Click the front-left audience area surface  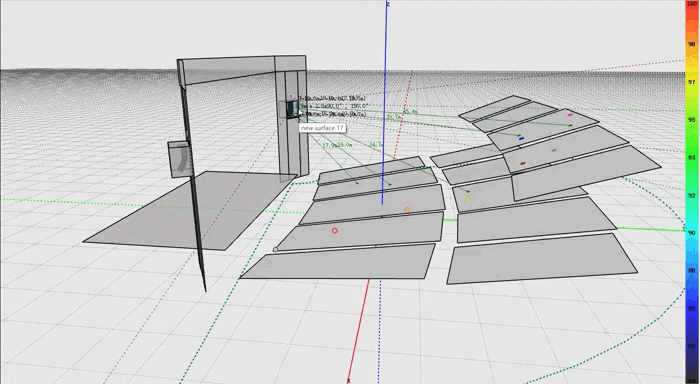coord(338,262)
